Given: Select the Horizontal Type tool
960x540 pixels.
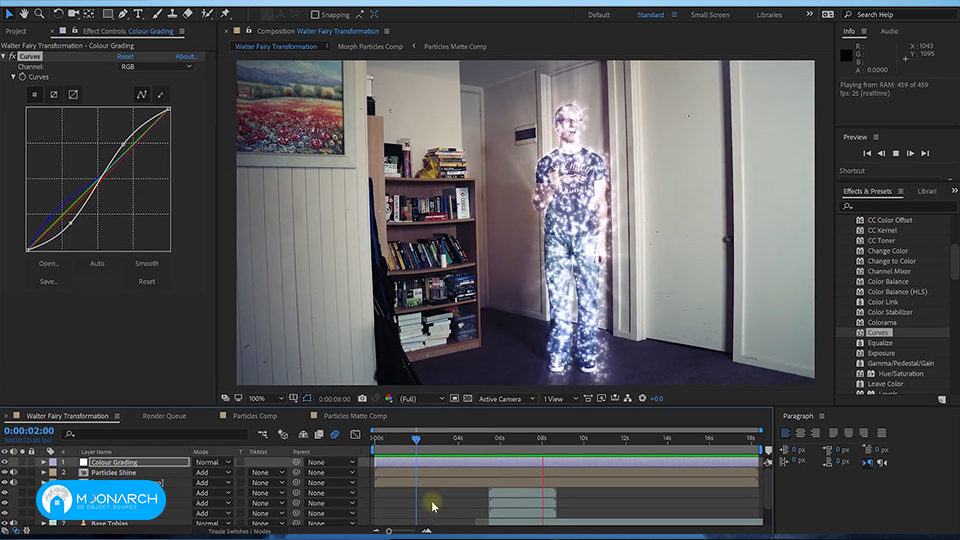Looking at the screenshot, I should pos(138,13).
